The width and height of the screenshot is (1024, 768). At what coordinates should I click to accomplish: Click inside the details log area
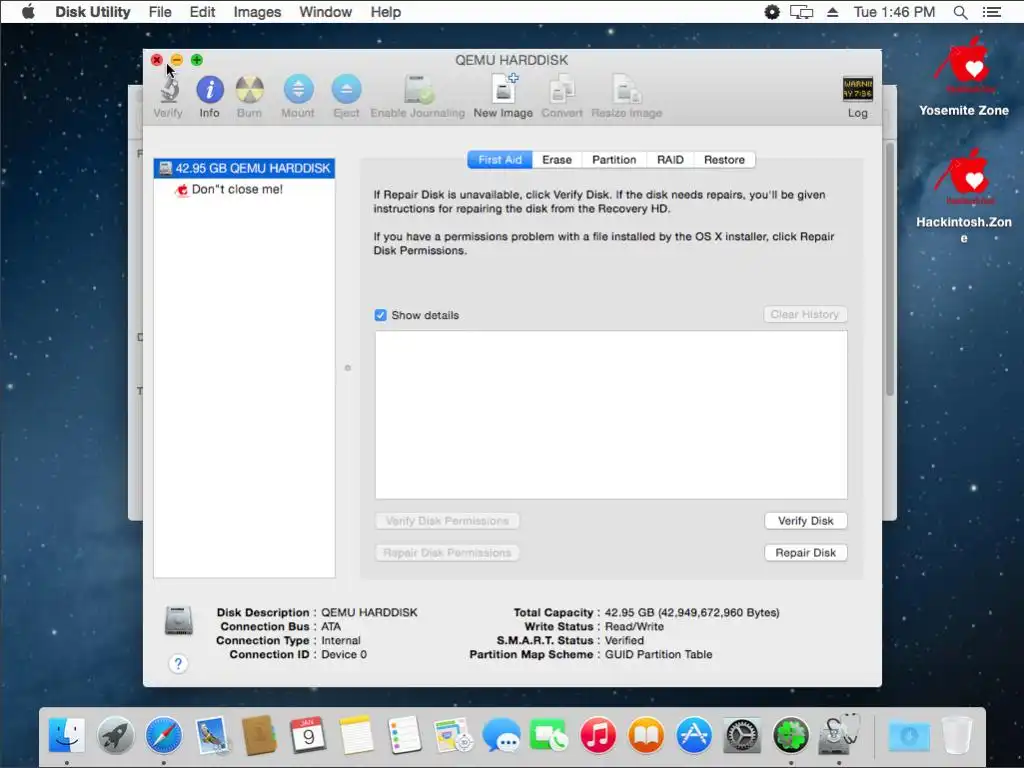[x=611, y=415]
